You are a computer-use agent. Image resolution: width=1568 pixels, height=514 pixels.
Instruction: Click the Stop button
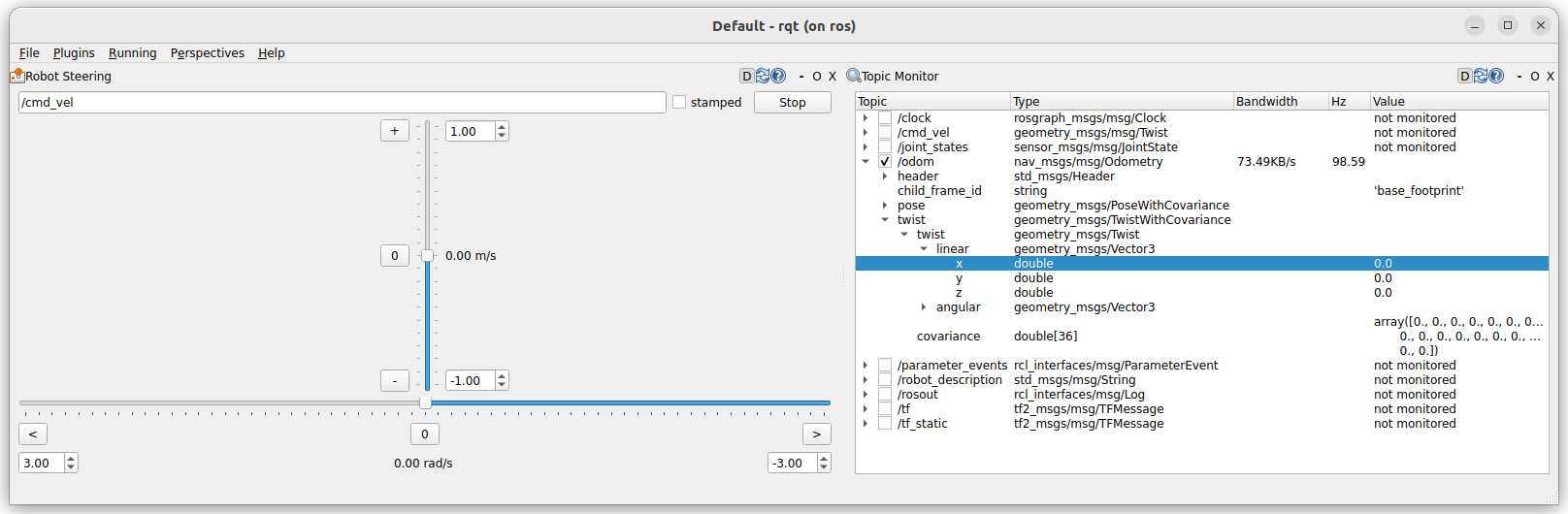[x=793, y=102]
